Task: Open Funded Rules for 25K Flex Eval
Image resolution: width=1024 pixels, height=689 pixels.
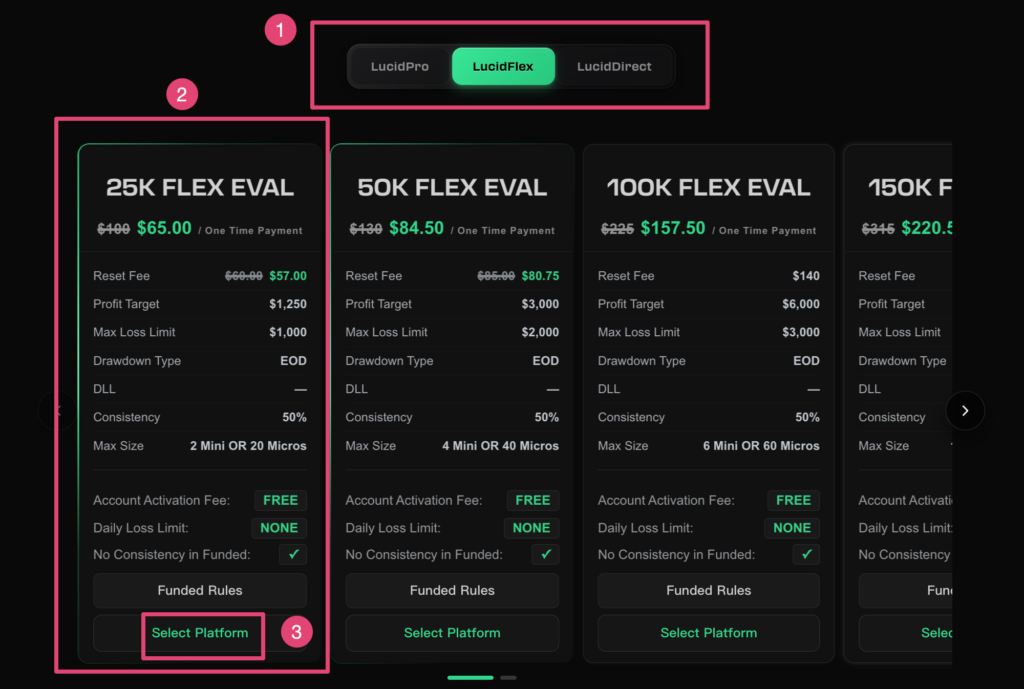Action: click(x=200, y=590)
